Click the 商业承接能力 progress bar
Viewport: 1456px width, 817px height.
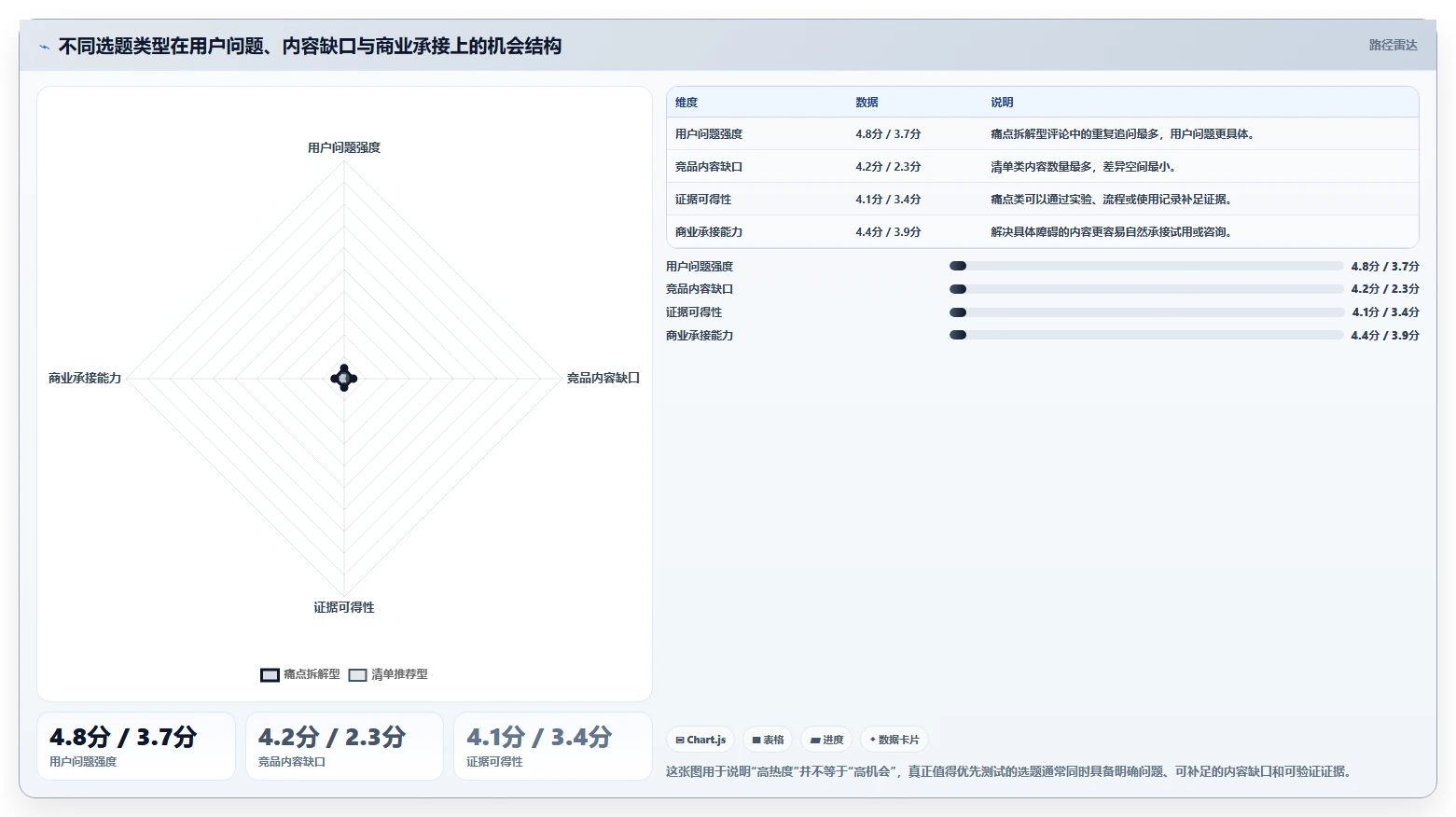[1146, 335]
